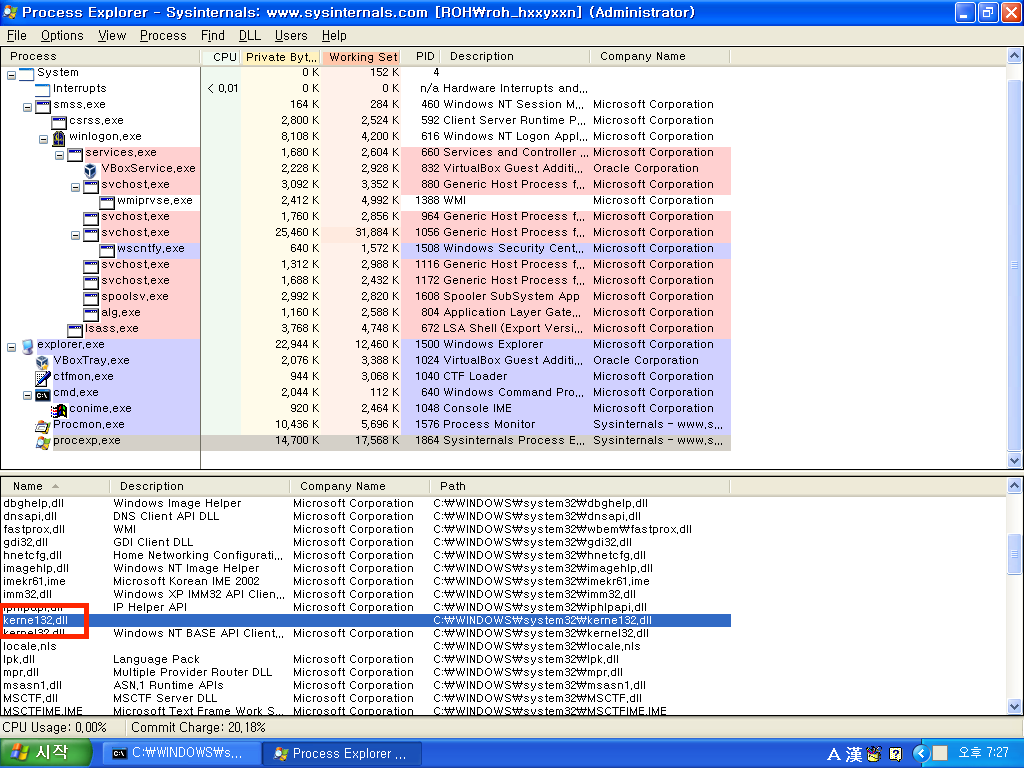Image resolution: width=1024 pixels, height=768 pixels.
Task: Click the VBoxService.exe cube icon
Action: click(91, 170)
